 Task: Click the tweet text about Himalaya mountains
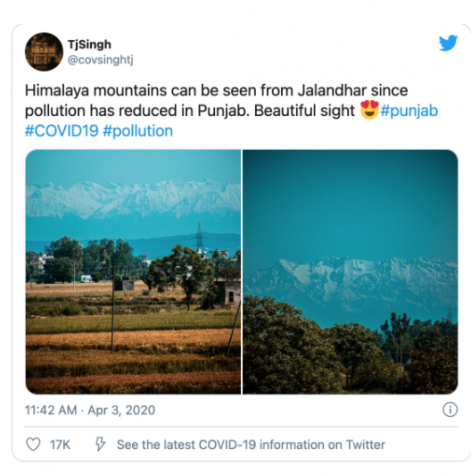231,110
